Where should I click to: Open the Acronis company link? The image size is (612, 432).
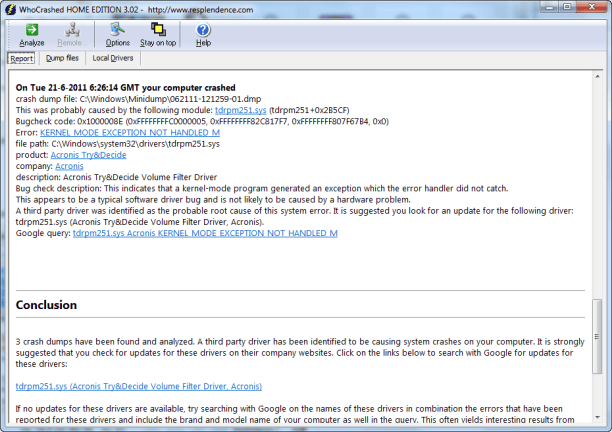[x=69, y=166]
